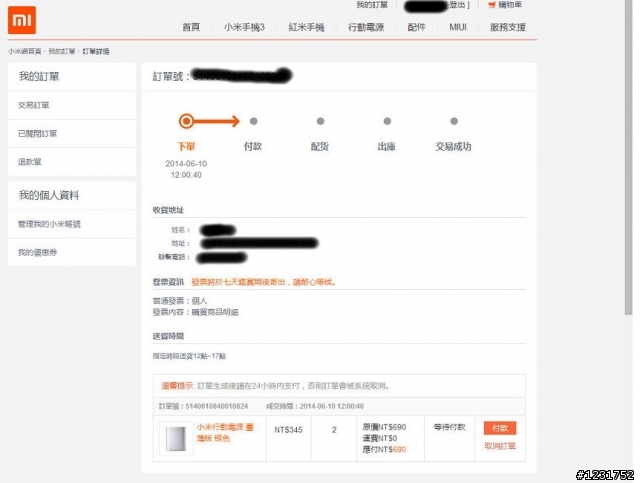Open 服務支援 navigation item
The image size is (640, 483).
click(508, 27)
